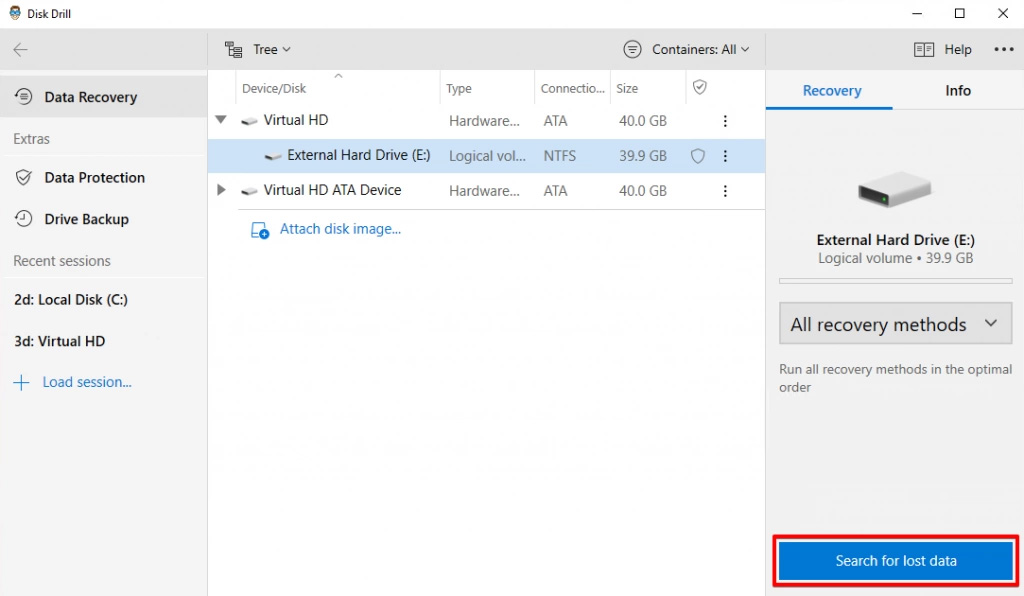Image resolution: width=1024 pixels, height=596 pixels.
Task: Click the Data Recovery sidebar icon
Action: click(x=24, y=97)
